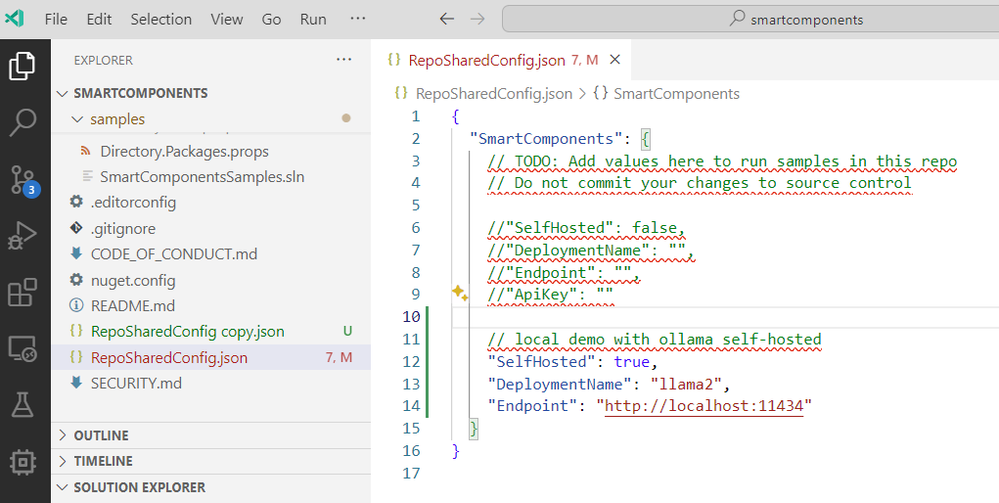Click the smartcomponents search box

click(749, 19)
